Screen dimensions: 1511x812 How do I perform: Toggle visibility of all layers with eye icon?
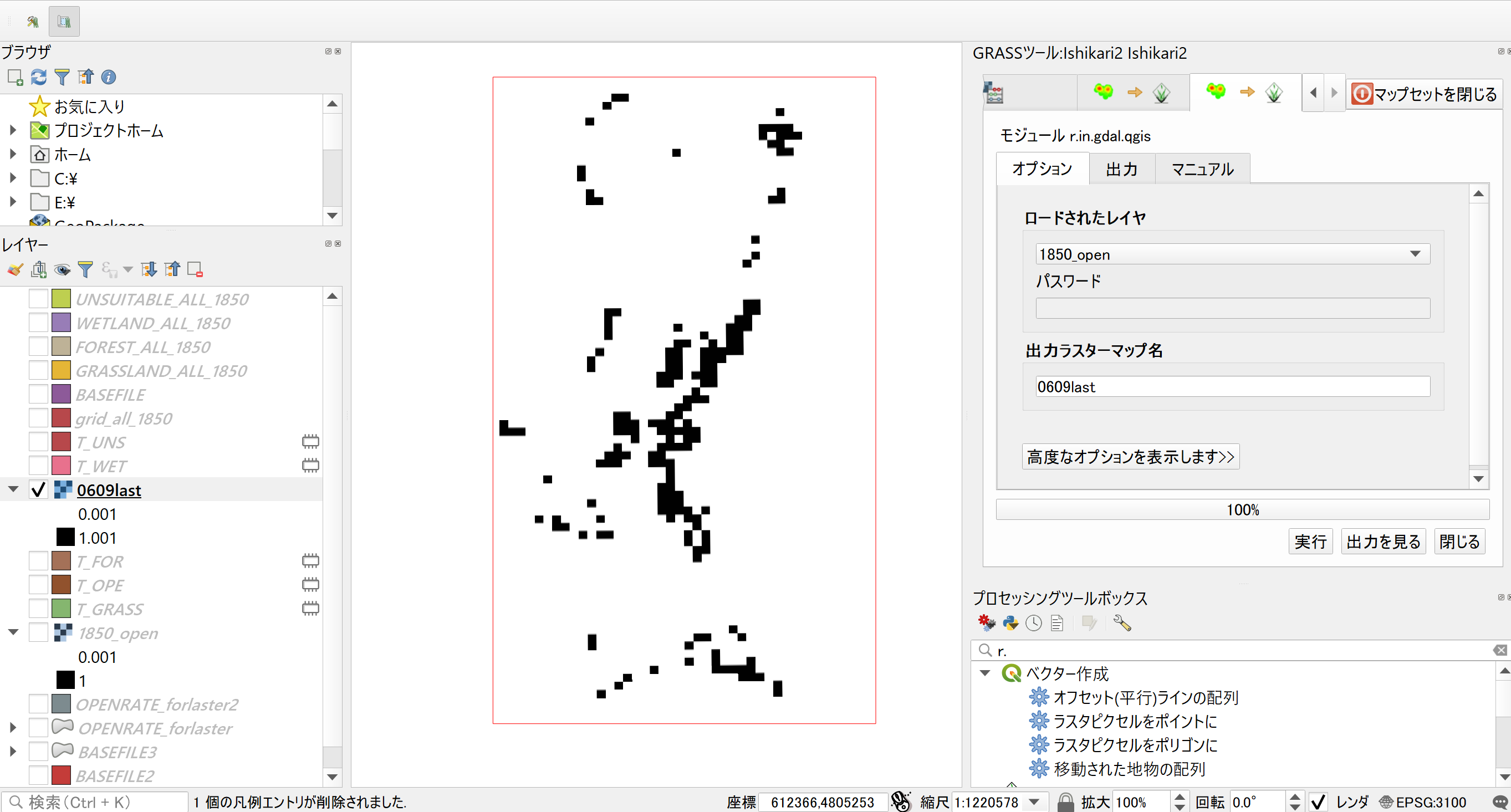(63, 269)
